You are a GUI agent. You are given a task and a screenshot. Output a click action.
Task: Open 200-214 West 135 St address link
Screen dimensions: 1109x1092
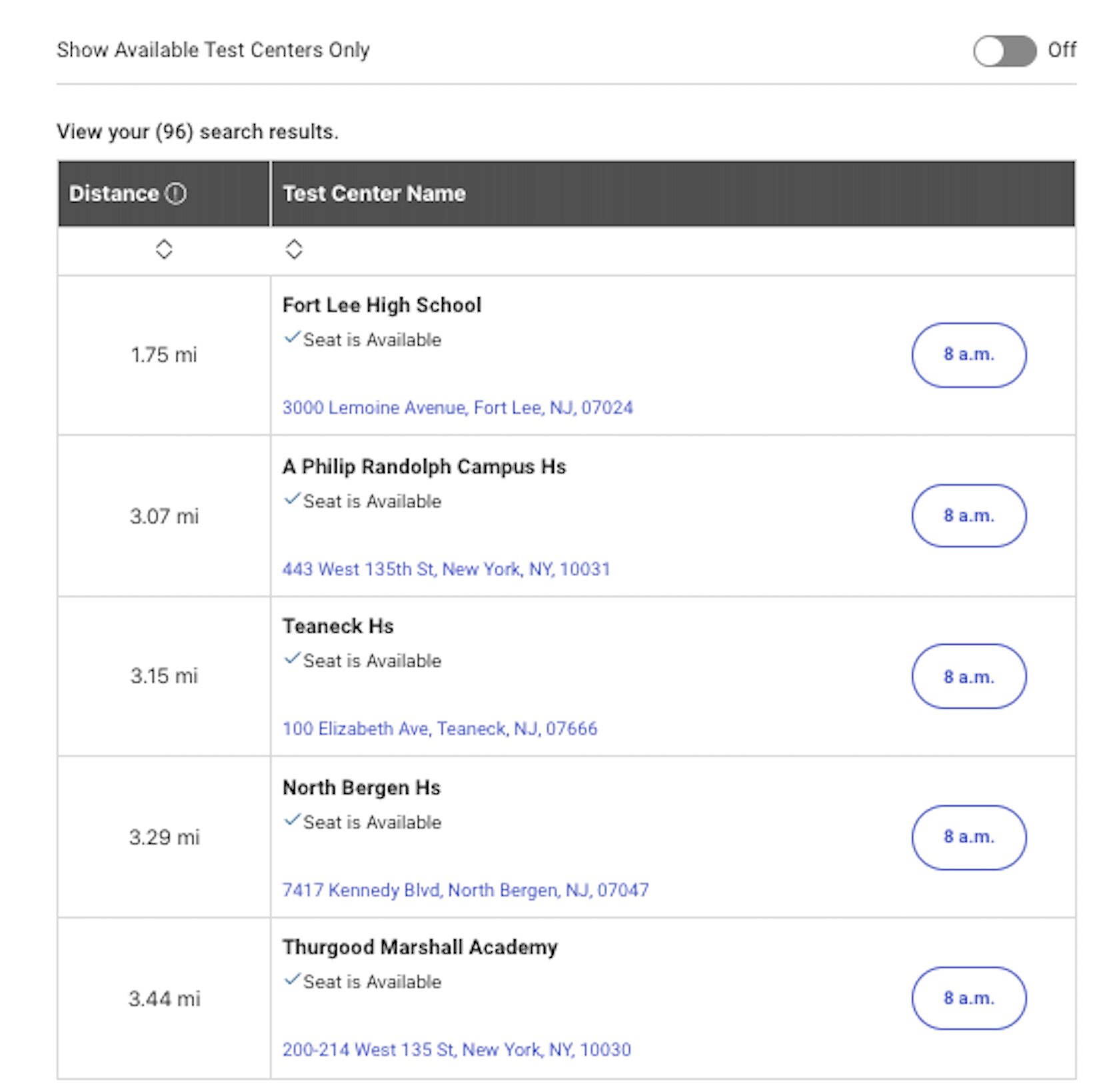click(456, 1049)
